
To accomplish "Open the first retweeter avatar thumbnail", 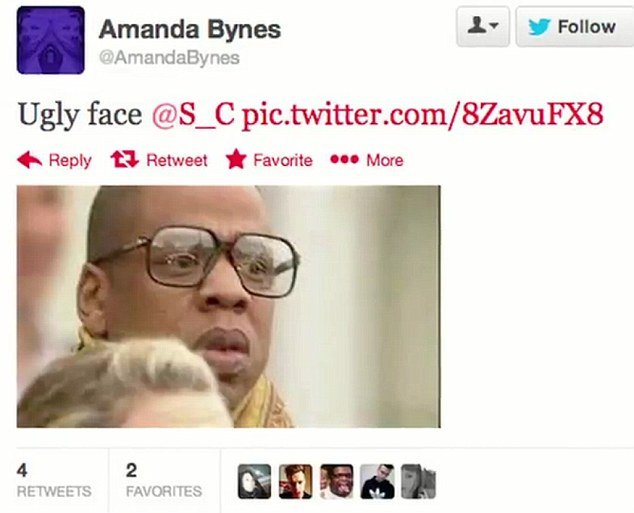I will (254, 481).
